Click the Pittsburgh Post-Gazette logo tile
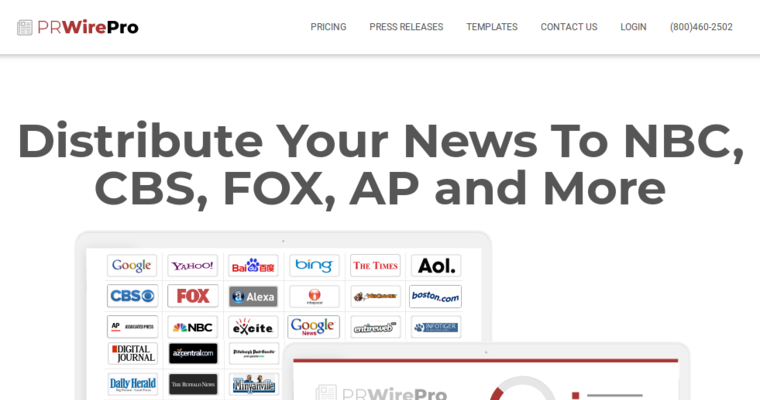 click(253, 353)
